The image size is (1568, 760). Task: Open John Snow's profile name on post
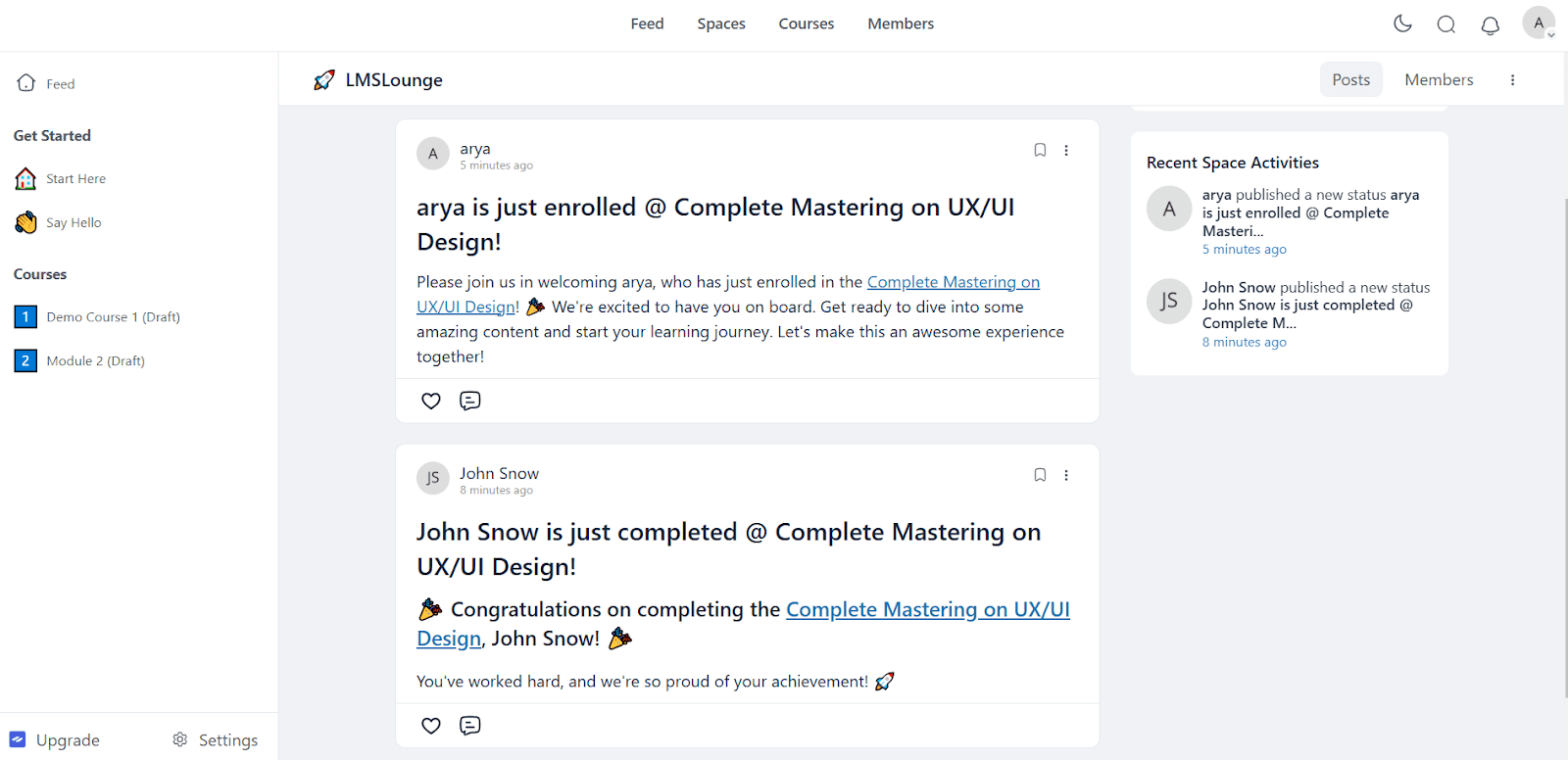point(500,473)
